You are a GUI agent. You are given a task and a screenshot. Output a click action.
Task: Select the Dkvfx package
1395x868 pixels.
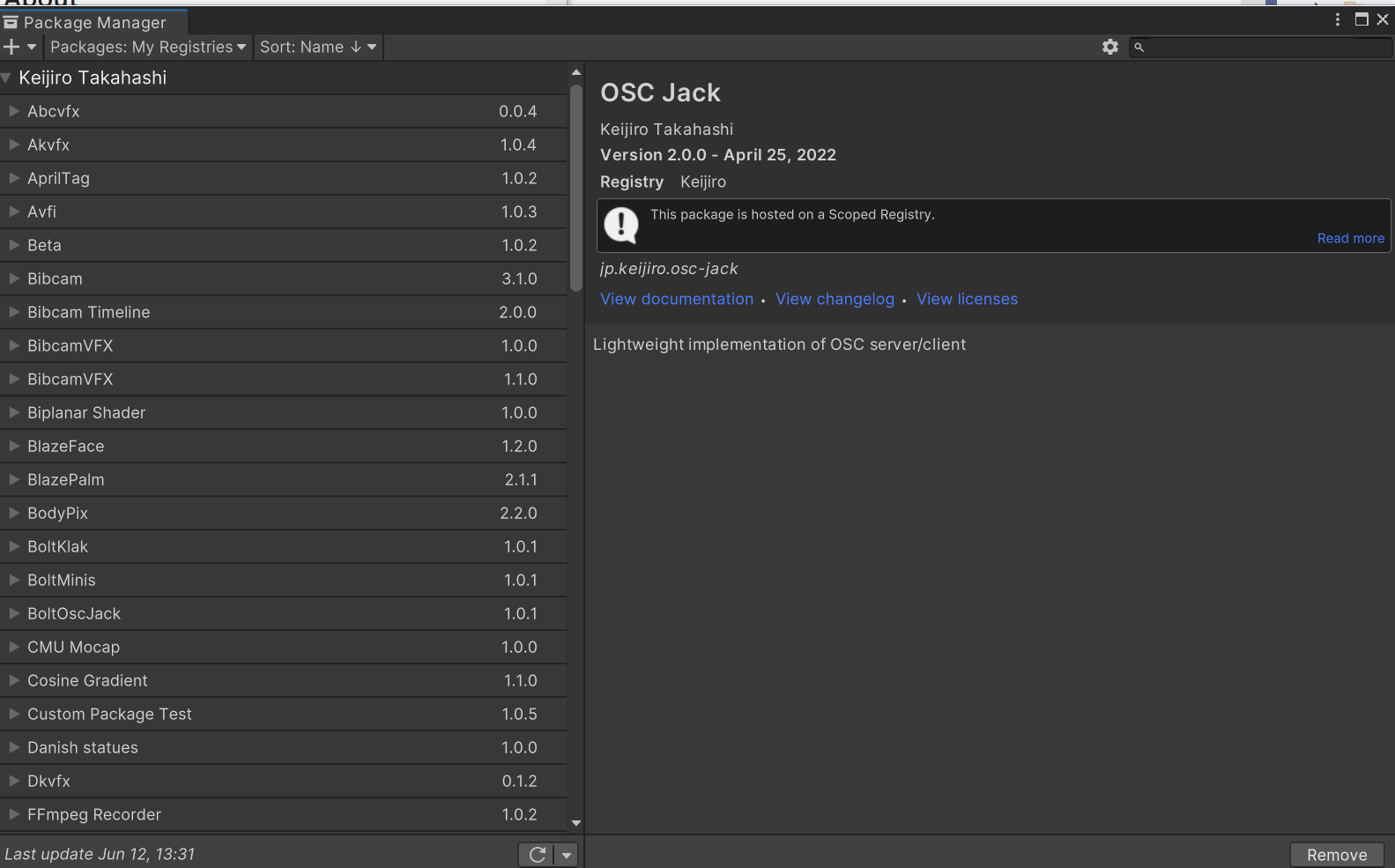[x=283, y=781]
